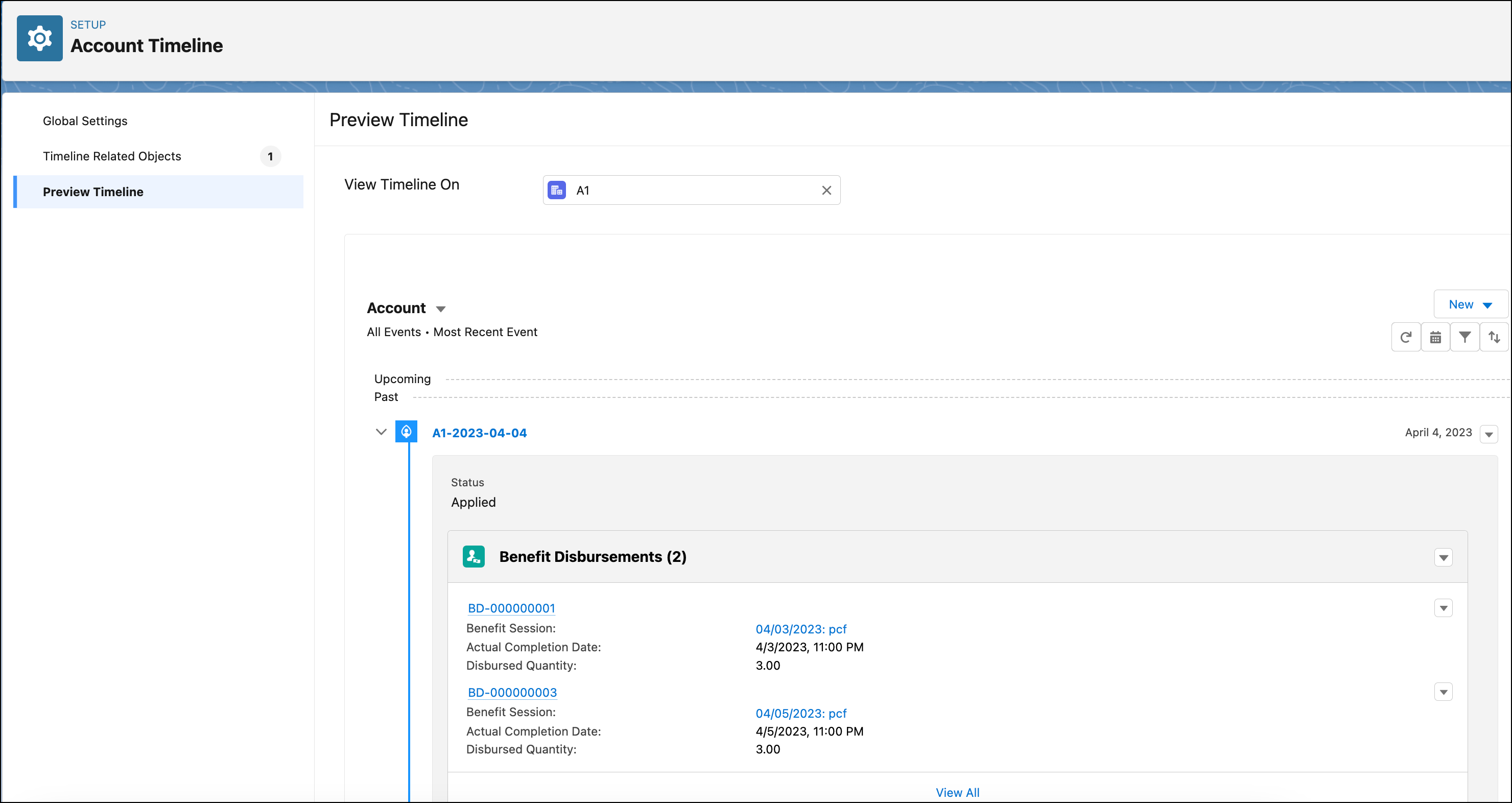Click the Benefit Disbursements record icon
Image resolution: width=1512 pixels, height=803 pixels.
474,556
